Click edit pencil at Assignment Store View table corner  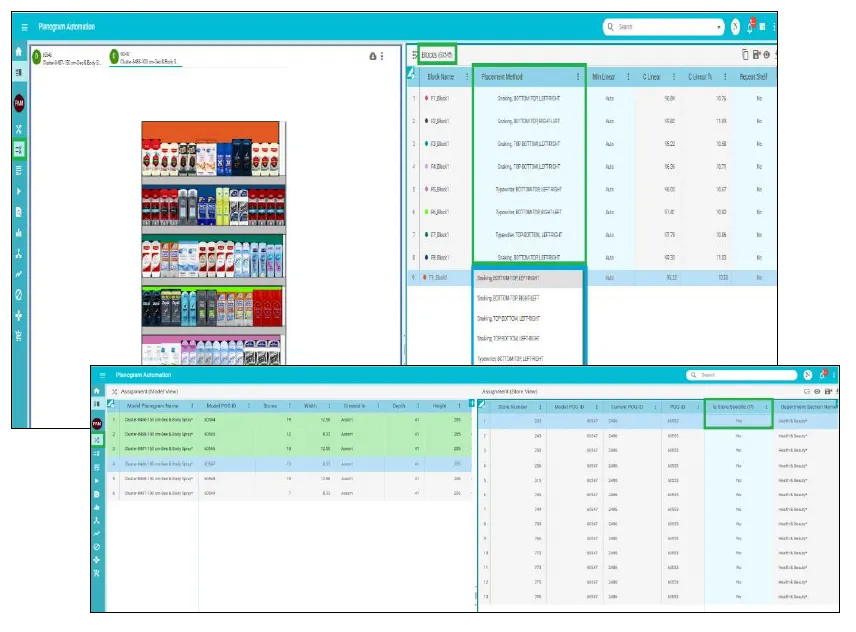pos(482,404)
